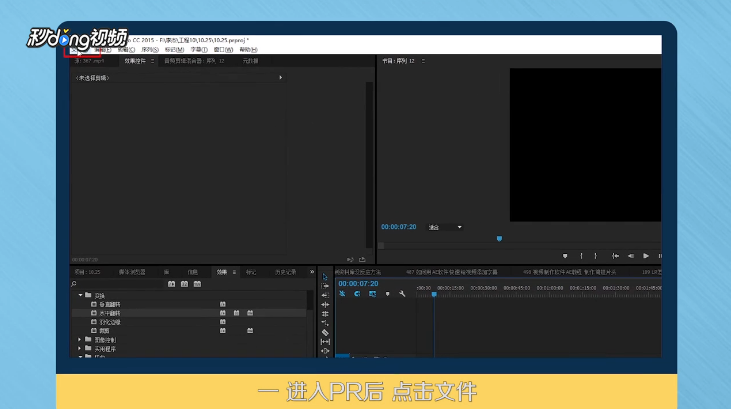Open the 项目: 10.25 tab
The width and height of the screenshot is (731, 409).
coord(88,272)
